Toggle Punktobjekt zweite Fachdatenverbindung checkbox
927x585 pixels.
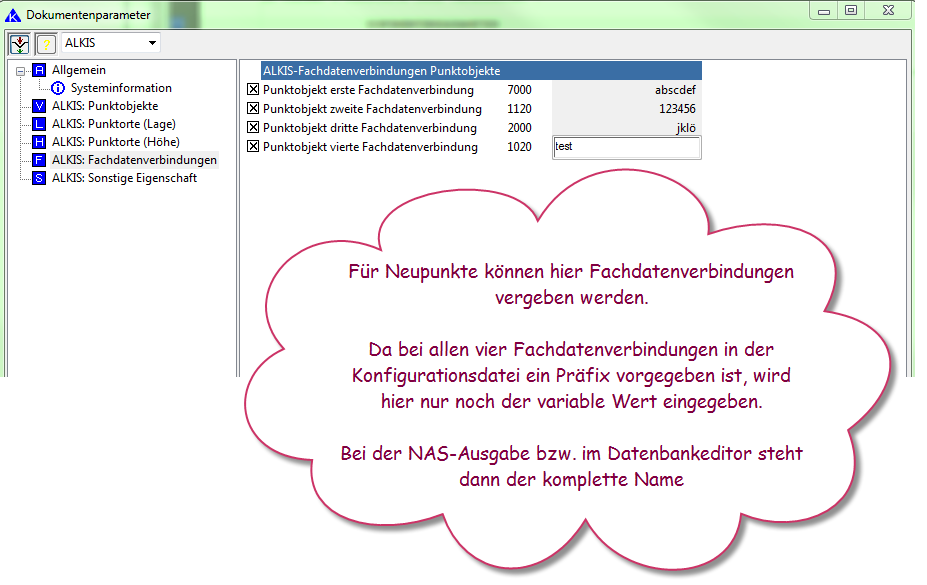click(x=253, y=109)
